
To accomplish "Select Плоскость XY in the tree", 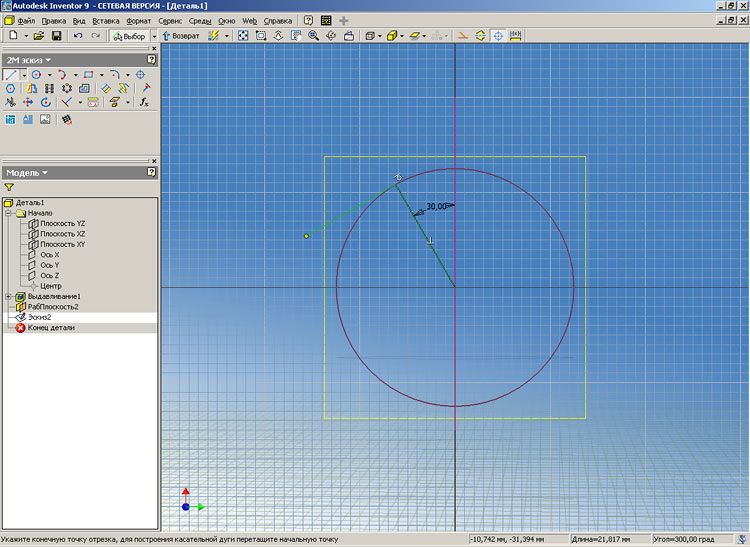I will tap(62, 244).
